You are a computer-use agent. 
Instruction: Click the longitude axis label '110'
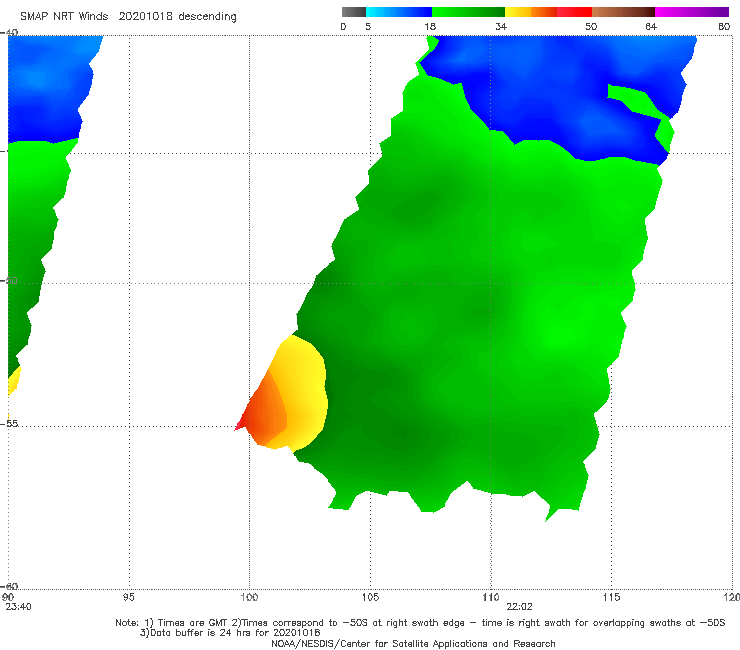tap(491, 598)
